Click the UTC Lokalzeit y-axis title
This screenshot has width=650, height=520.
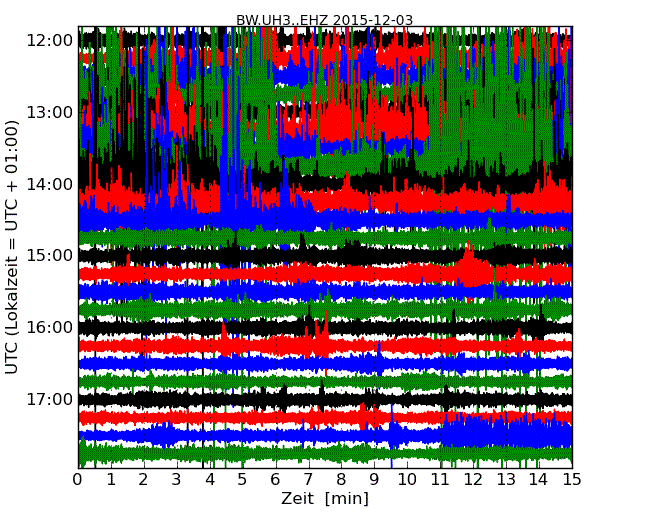tap(12, 247)
